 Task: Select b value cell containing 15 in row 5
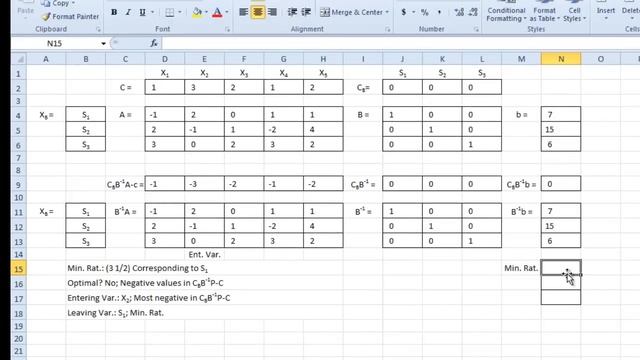coord(561,129)
